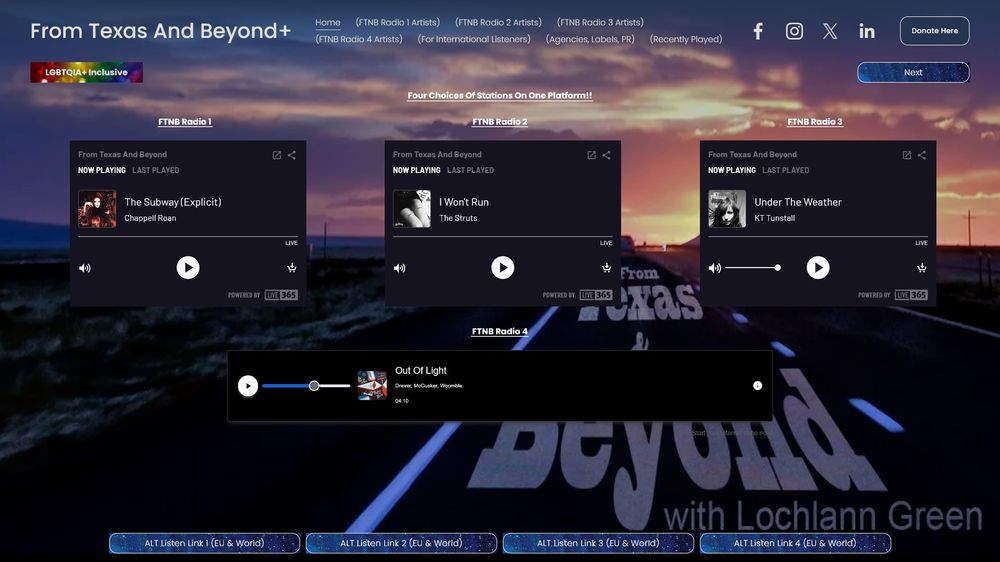Open ALT Listen Link 2 (EU & World)
The width and height of the screenshot is (1000, 562).
401,543
